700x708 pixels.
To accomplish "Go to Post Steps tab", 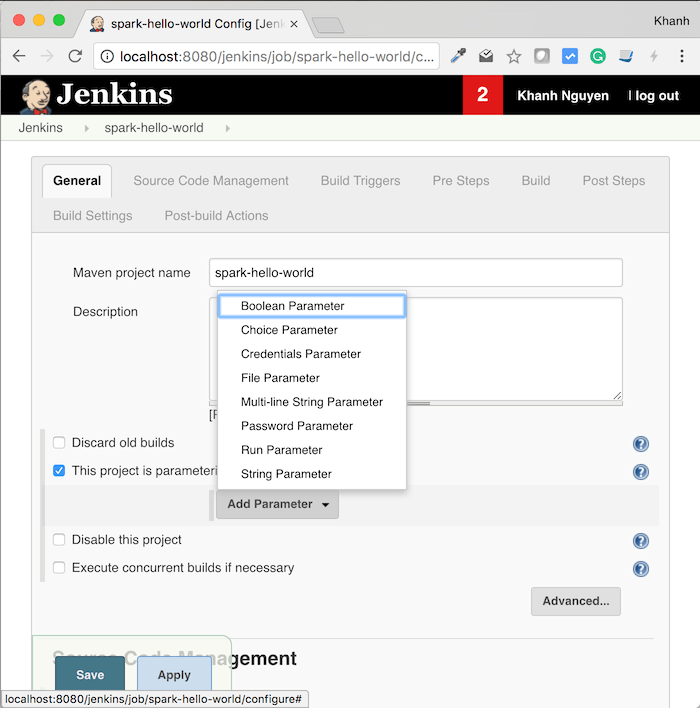I will point(614,181).
